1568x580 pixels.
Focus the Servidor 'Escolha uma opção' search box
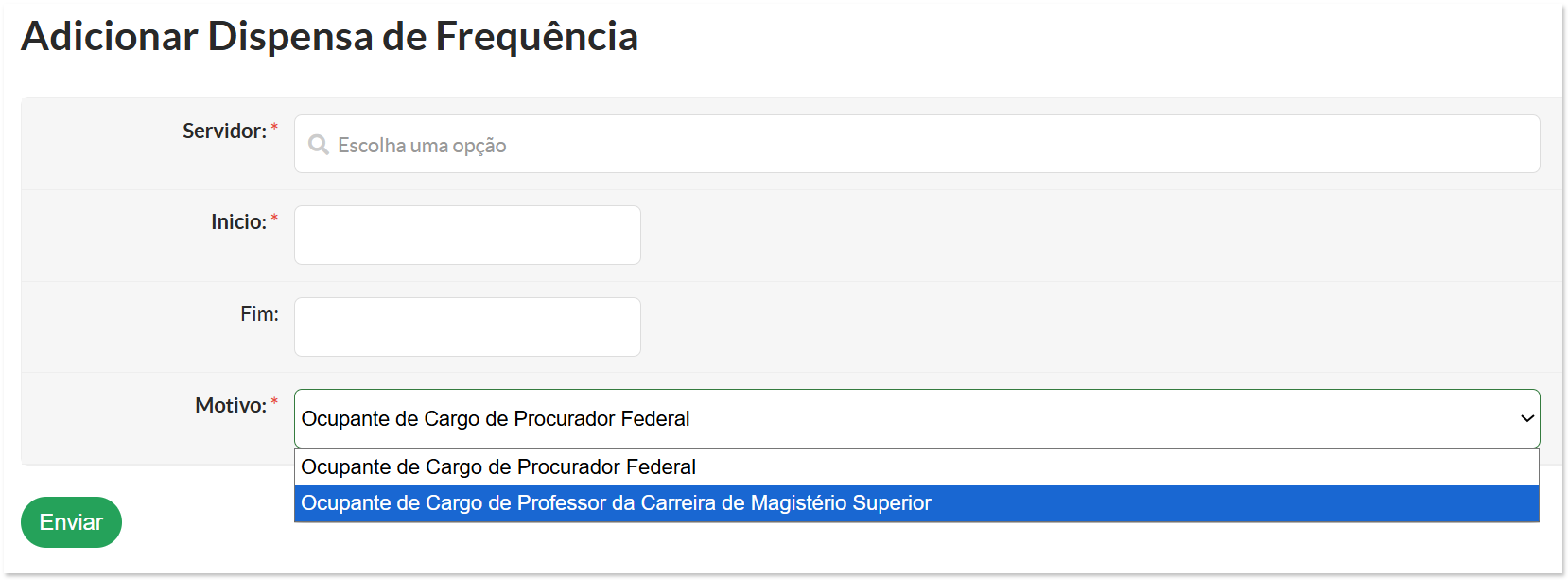tap(916, 144)
